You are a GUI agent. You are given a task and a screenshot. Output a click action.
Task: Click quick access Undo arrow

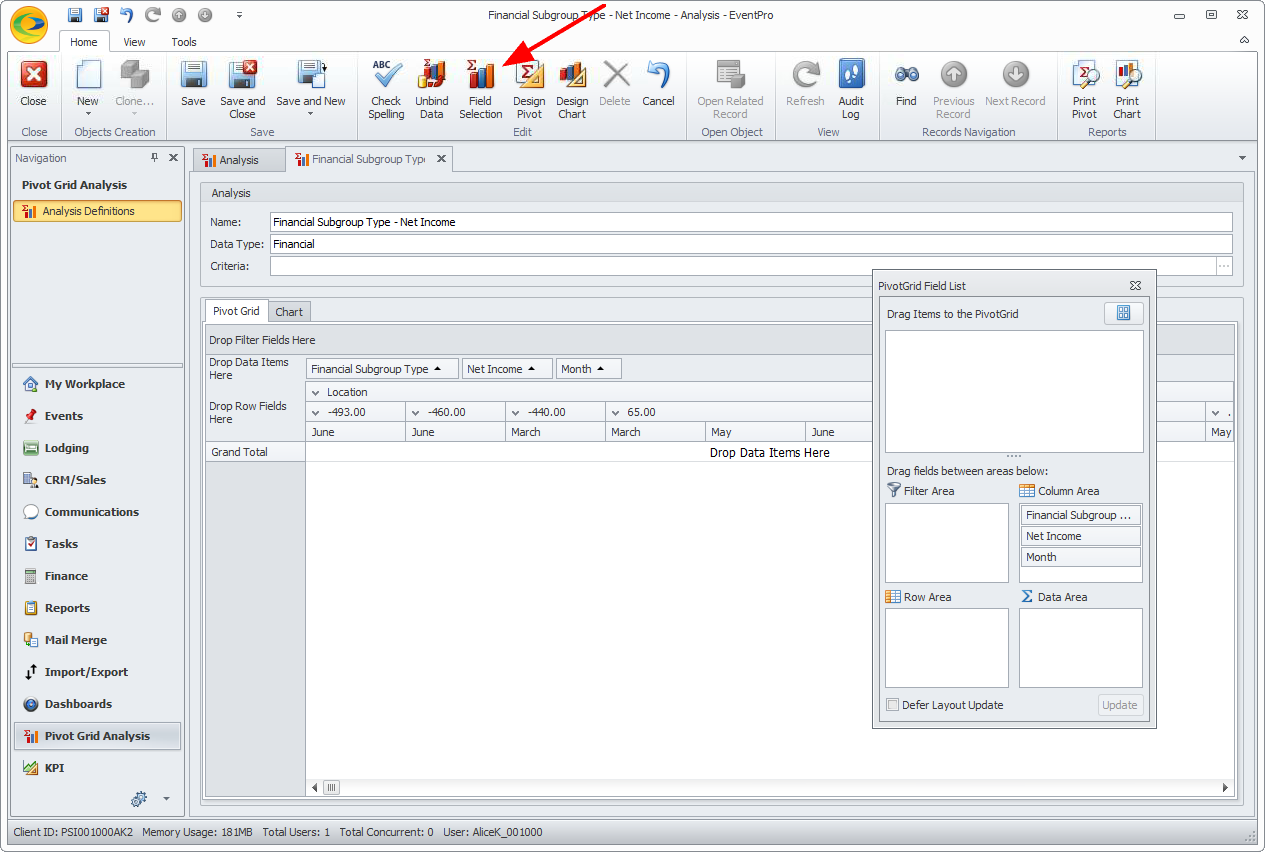127,15
